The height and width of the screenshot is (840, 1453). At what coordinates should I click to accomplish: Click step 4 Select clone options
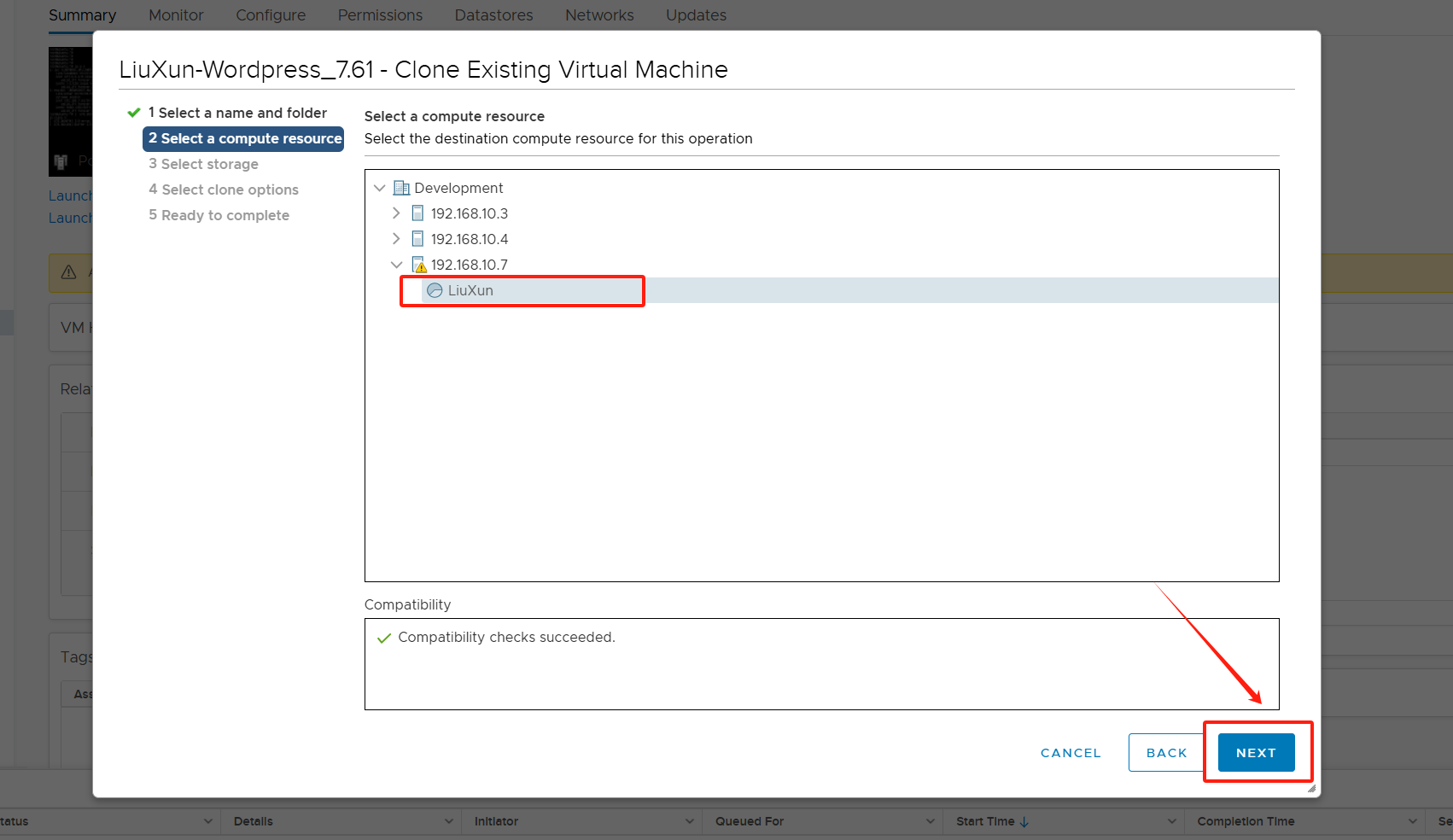pos(224,190)
